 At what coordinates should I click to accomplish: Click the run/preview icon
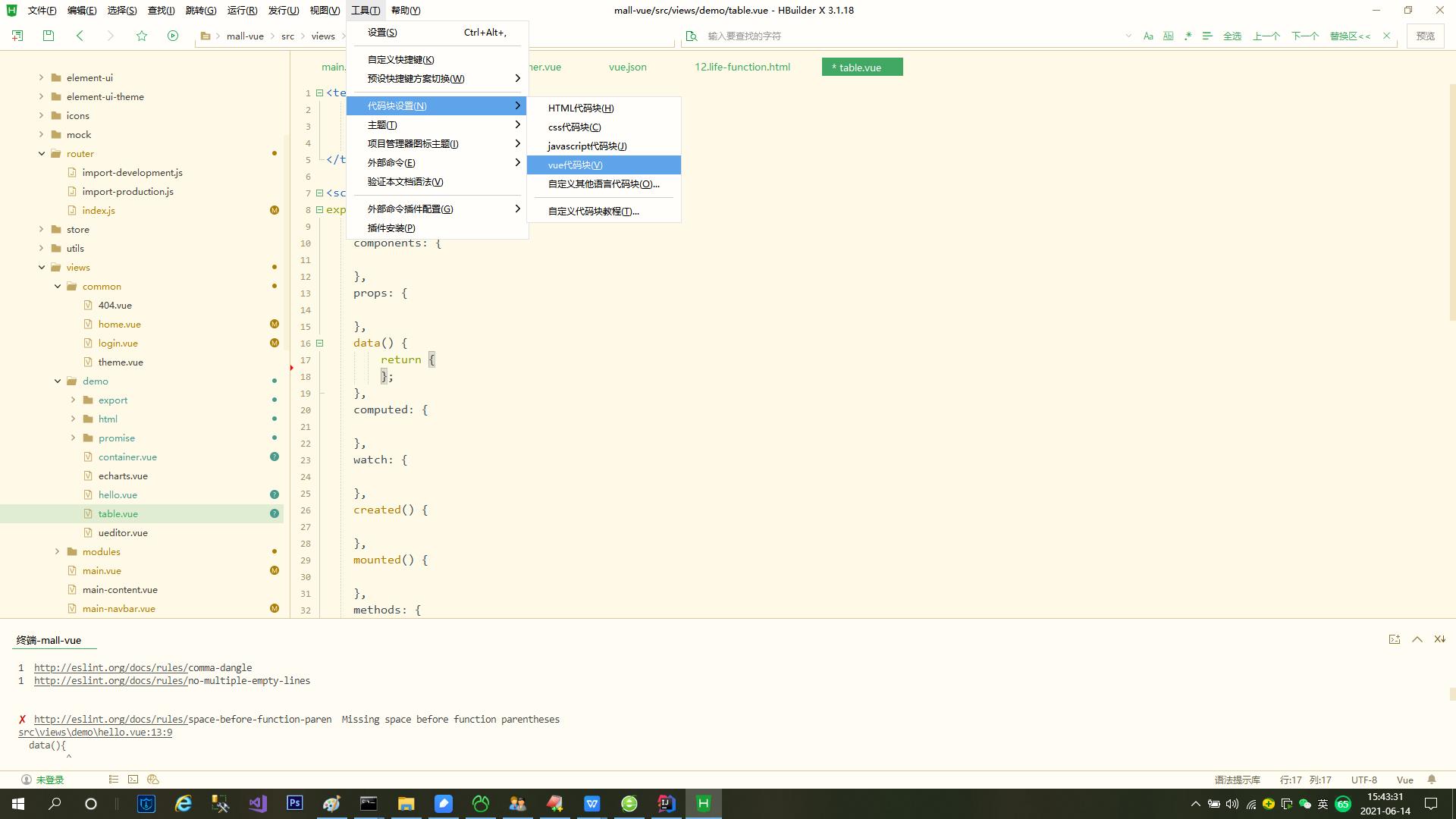point(173,36)
